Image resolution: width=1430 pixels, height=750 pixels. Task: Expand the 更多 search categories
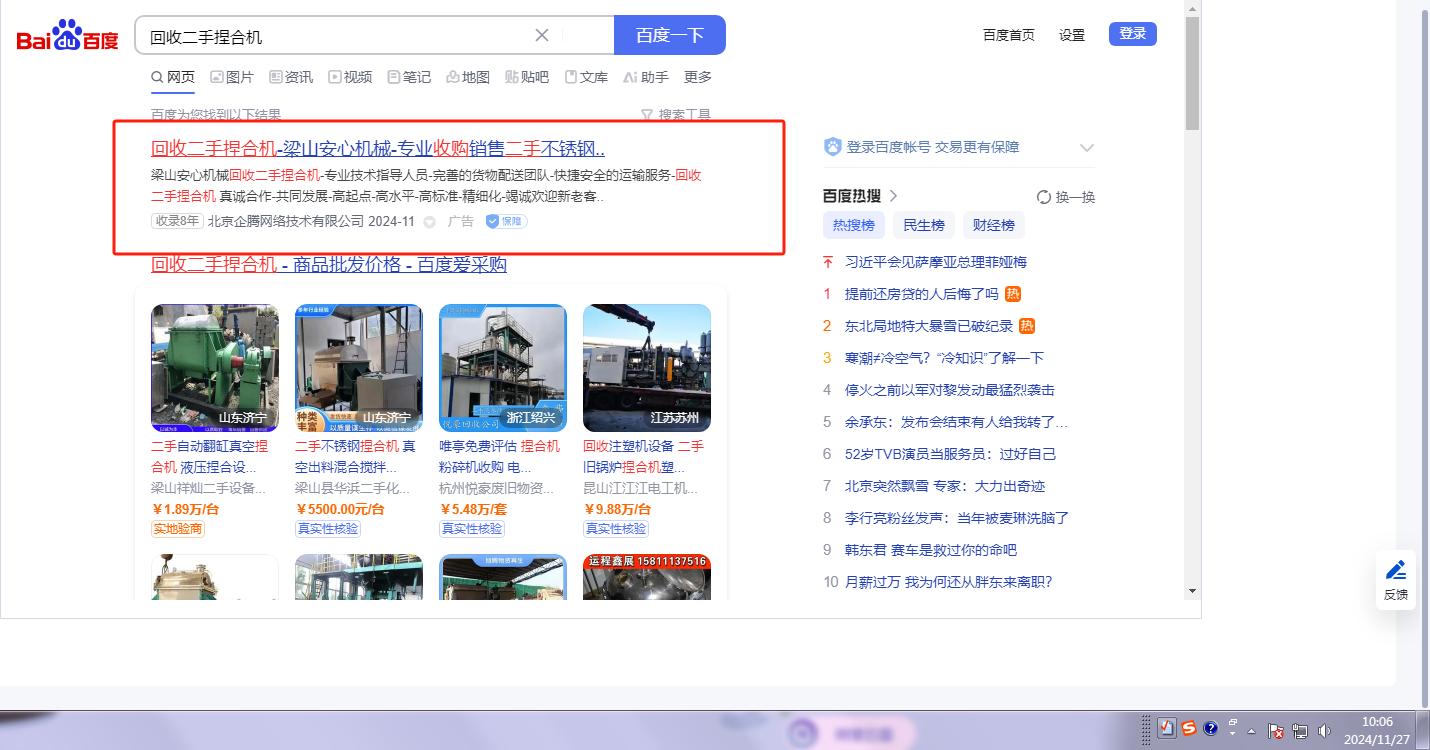point(698,77)
